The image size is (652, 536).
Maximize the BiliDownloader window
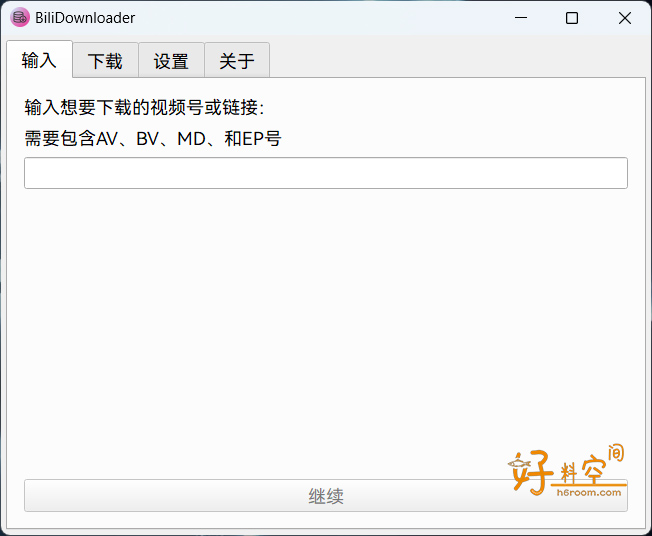pyautogui.click(x=572, y=18)
